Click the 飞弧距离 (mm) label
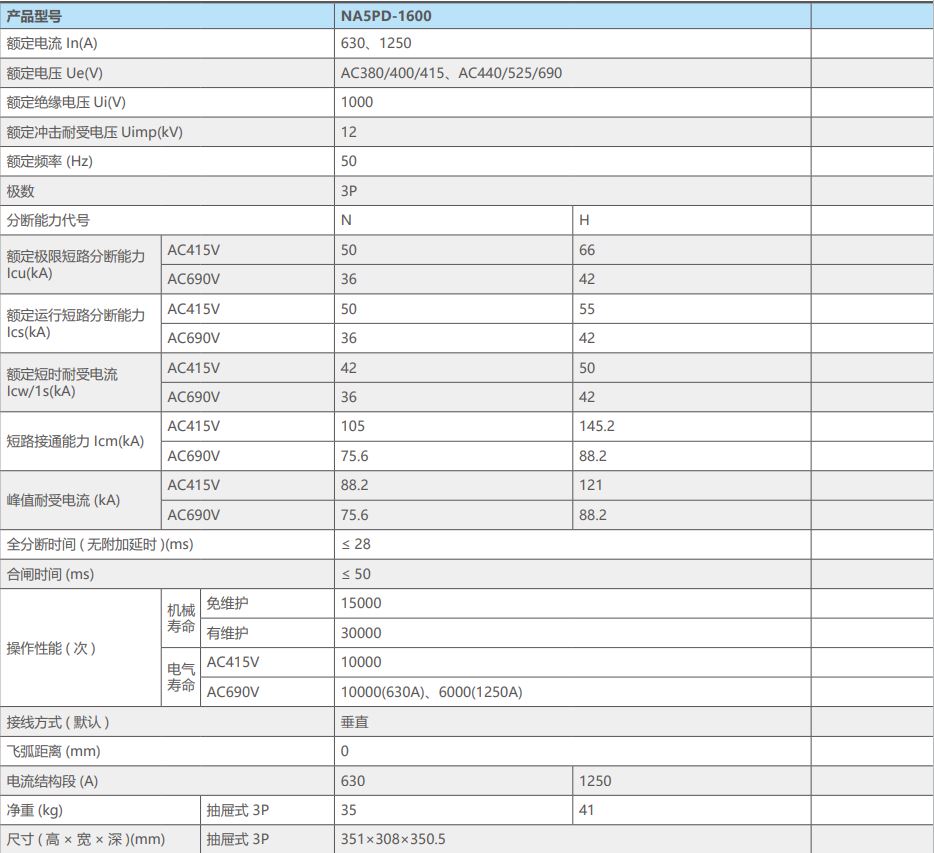934x853 pixels. pos(54,752)
